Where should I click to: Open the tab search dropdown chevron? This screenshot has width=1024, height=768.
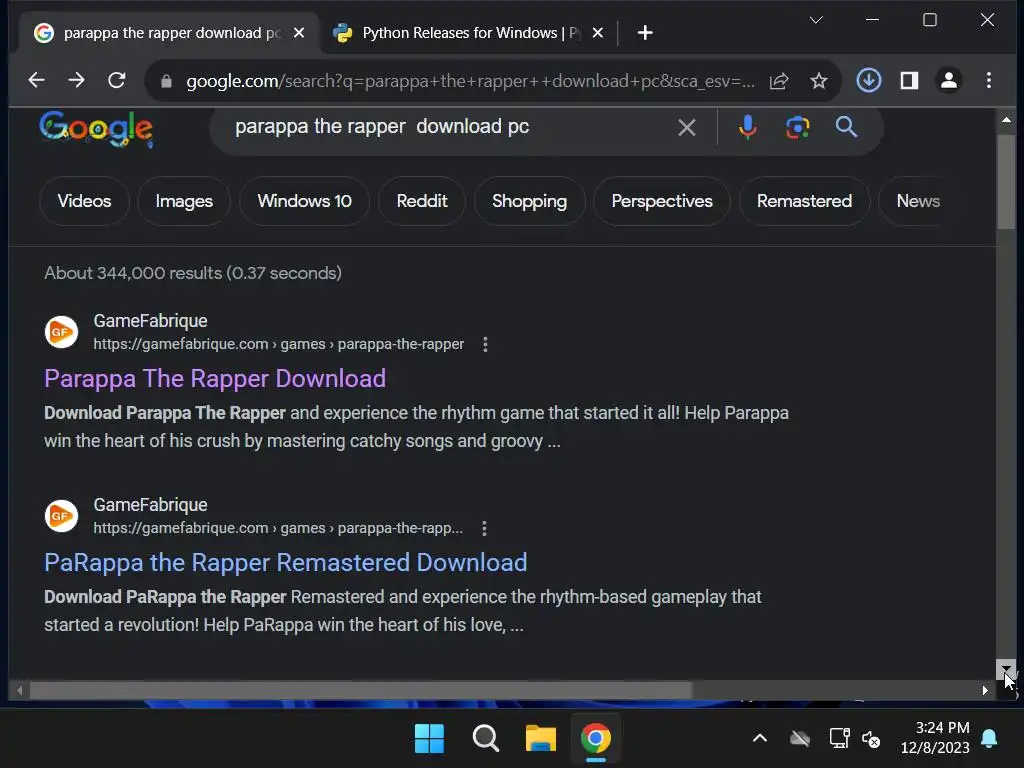click(816, 20)
